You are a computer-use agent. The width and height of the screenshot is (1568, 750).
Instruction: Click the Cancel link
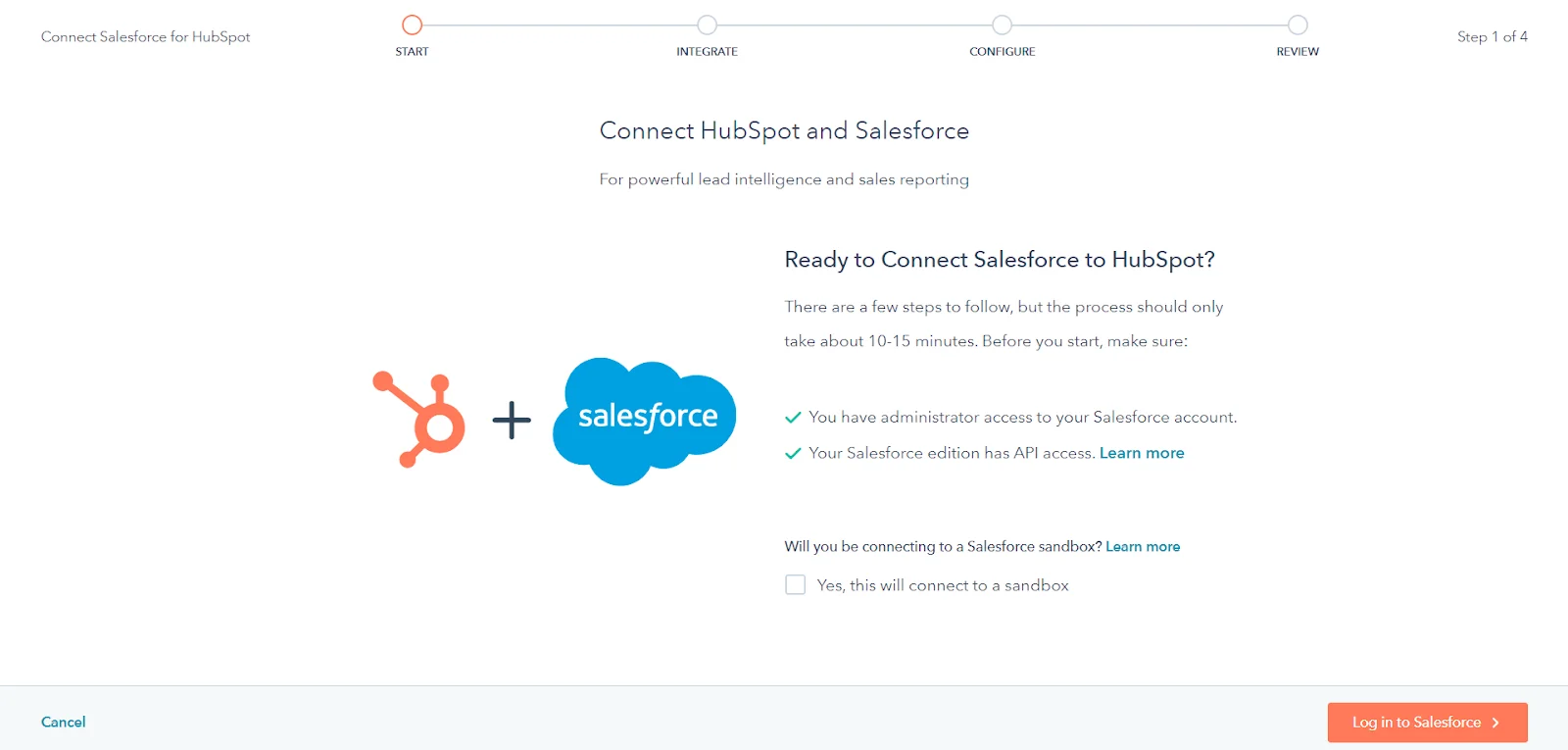[63, 722]
